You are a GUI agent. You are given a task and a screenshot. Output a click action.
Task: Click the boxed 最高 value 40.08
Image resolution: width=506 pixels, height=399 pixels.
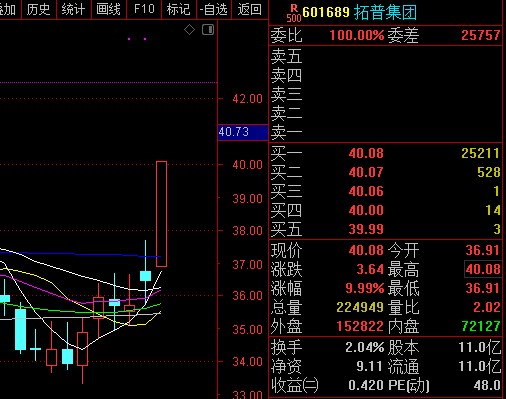[x=483, y=269]
